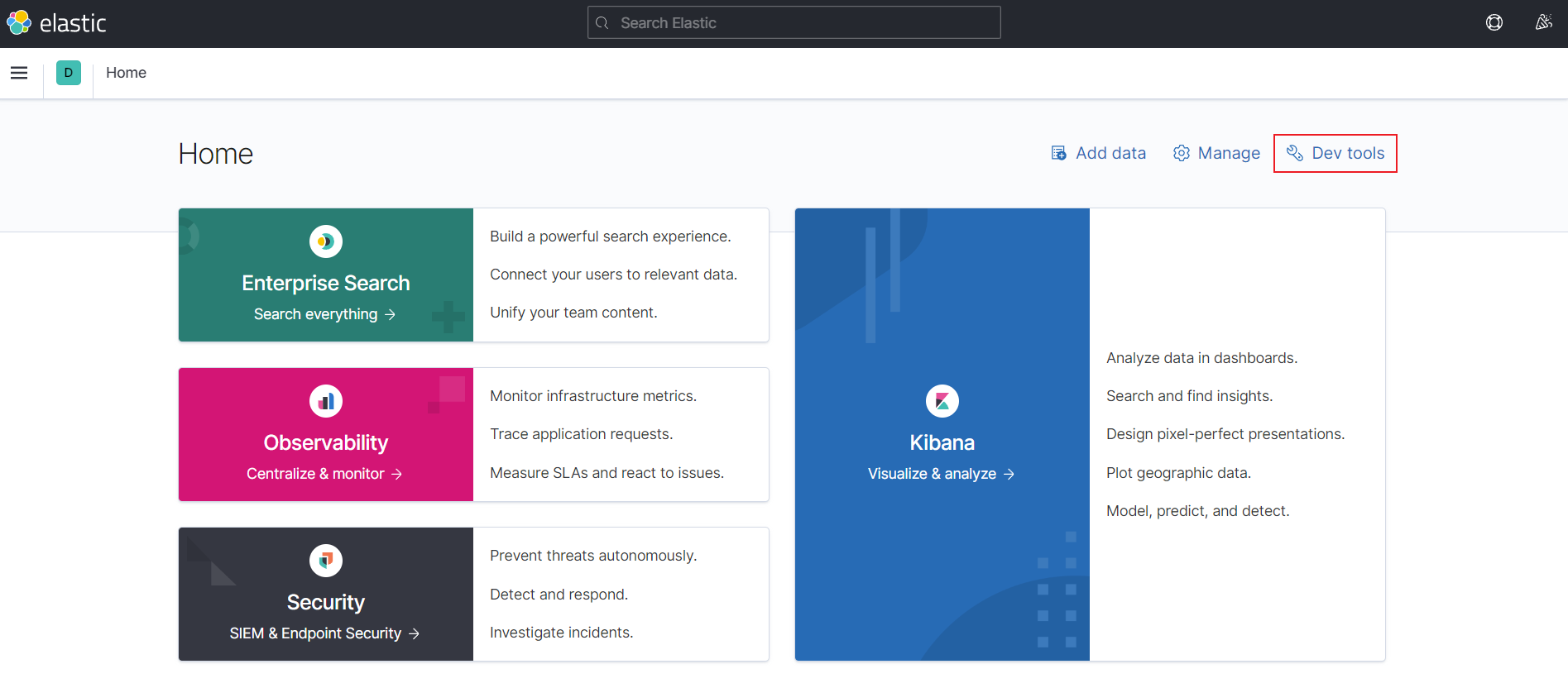
Task: Click the large Home page heading
Action: tap(215, 154)
